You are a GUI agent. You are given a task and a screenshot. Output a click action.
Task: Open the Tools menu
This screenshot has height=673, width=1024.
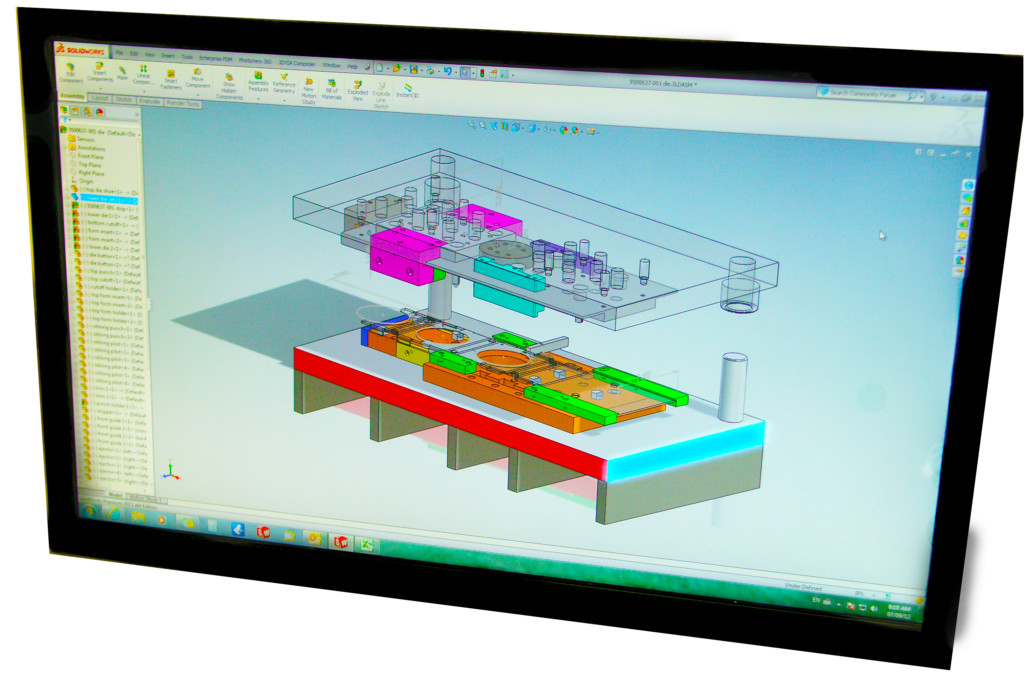click(x=187, y=57)
